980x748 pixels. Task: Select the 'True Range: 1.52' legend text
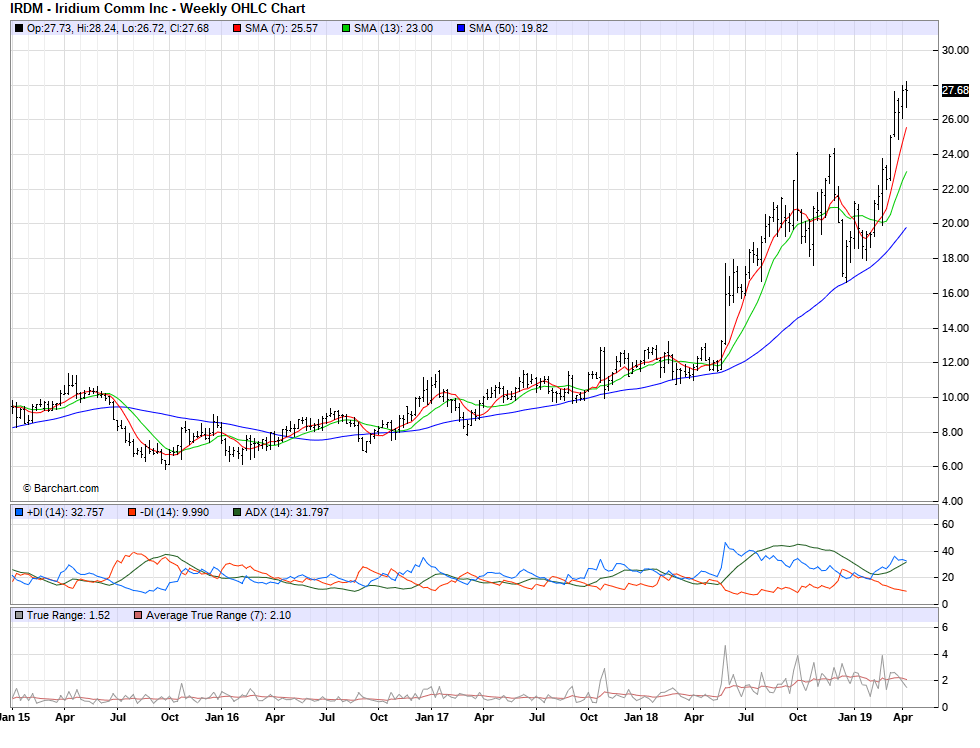(69, 616)
